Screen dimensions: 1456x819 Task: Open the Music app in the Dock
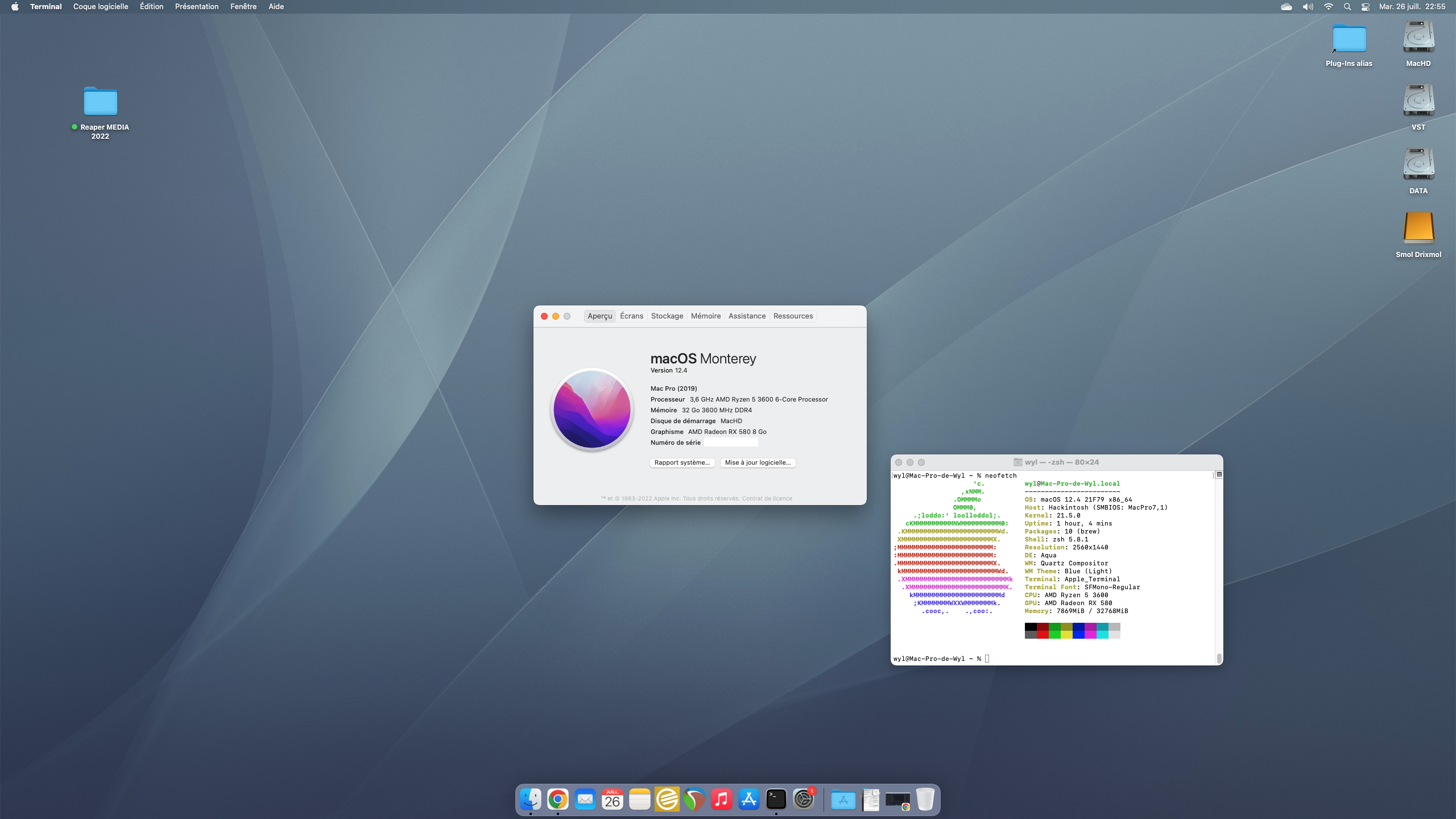[x=722, y=799]
